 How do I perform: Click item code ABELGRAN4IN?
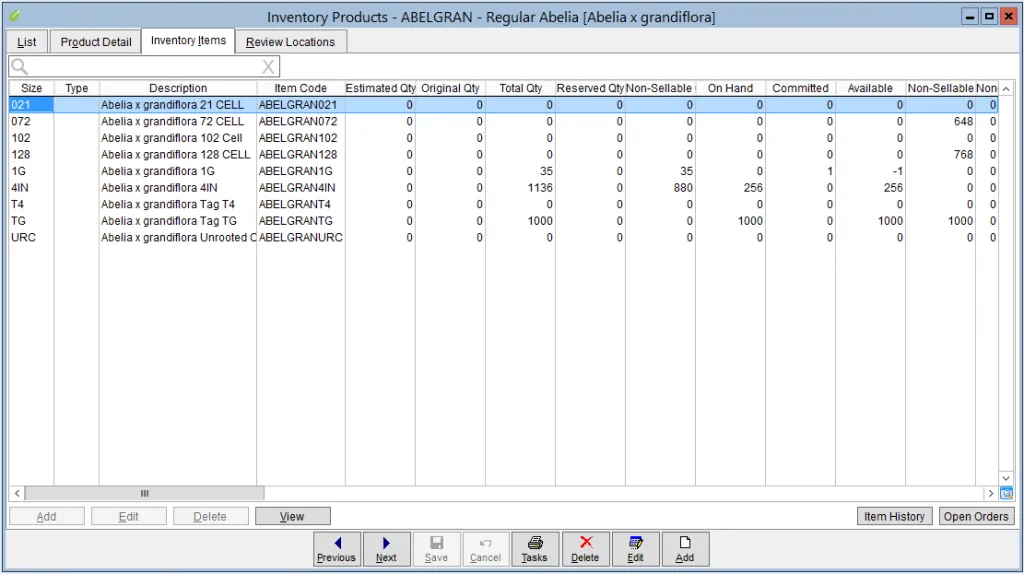(x=297, y=187)
